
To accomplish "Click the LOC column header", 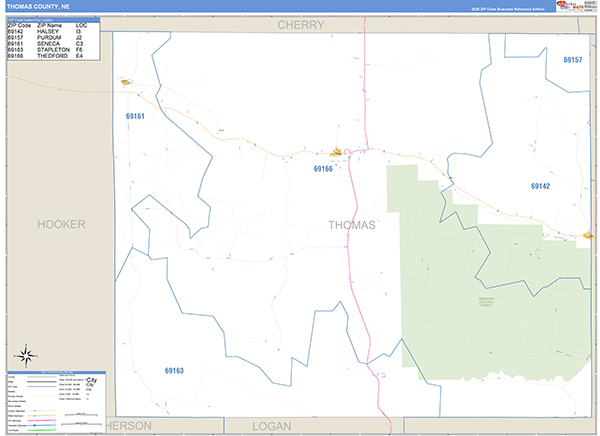I will point(82,25).
